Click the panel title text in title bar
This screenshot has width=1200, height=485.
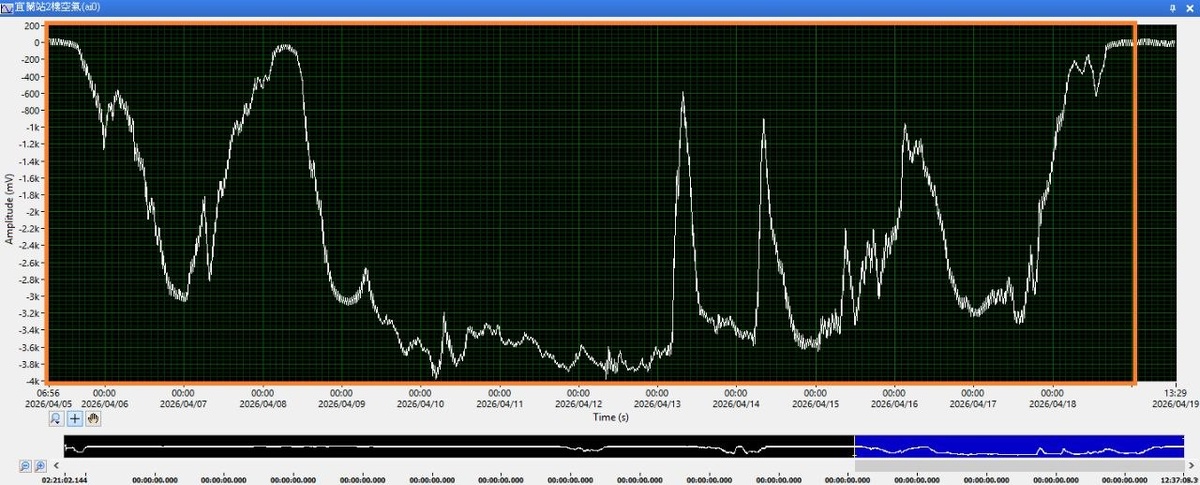click(x=57, y=6)
